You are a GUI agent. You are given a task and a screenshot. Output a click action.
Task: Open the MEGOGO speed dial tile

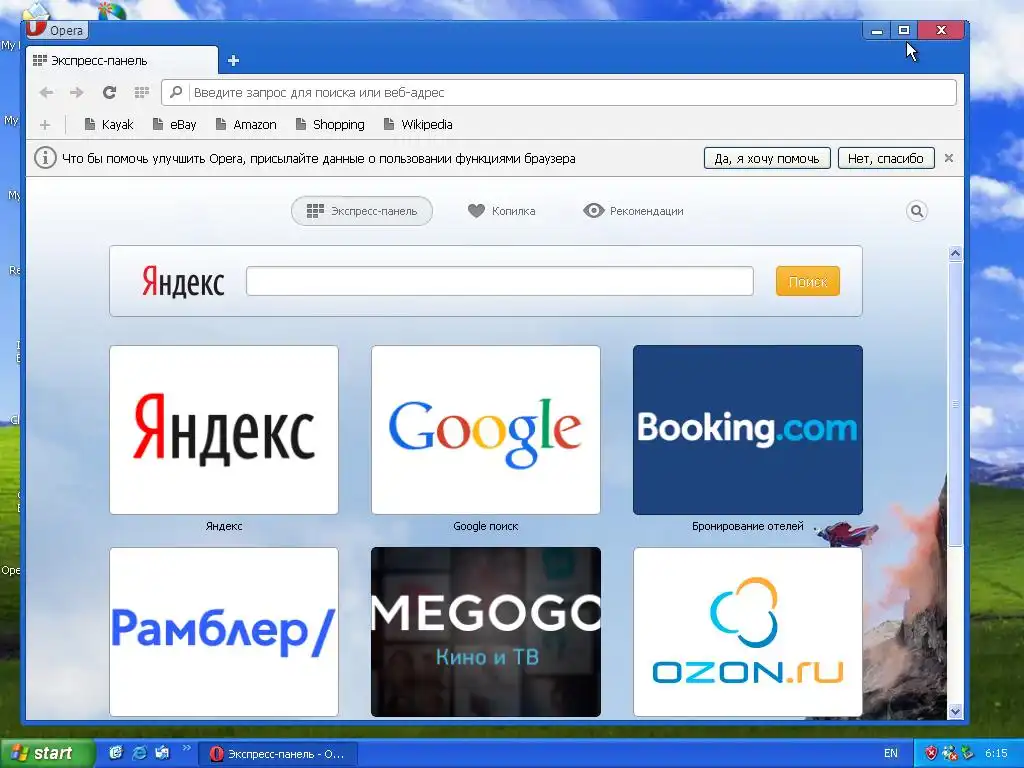(486, 632)
